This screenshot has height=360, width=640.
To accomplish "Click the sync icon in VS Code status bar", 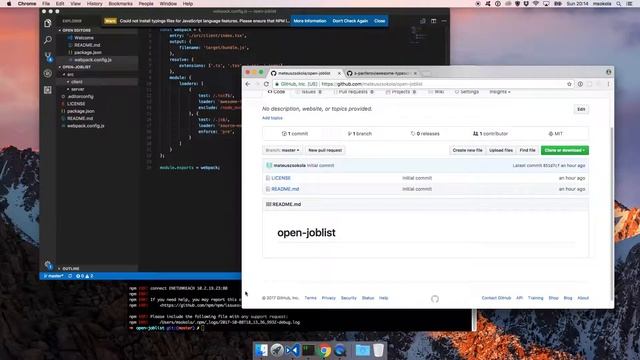I will coord(70,276).
